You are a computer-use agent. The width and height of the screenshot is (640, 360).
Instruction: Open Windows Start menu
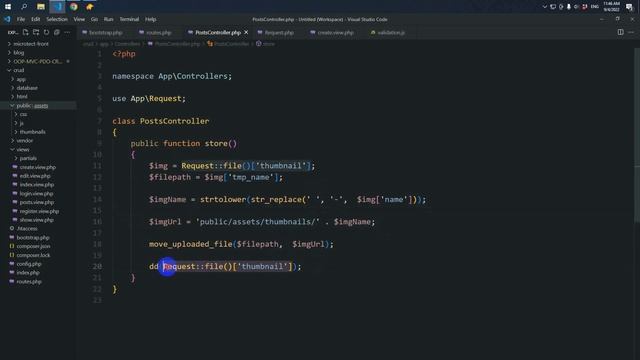8,7
